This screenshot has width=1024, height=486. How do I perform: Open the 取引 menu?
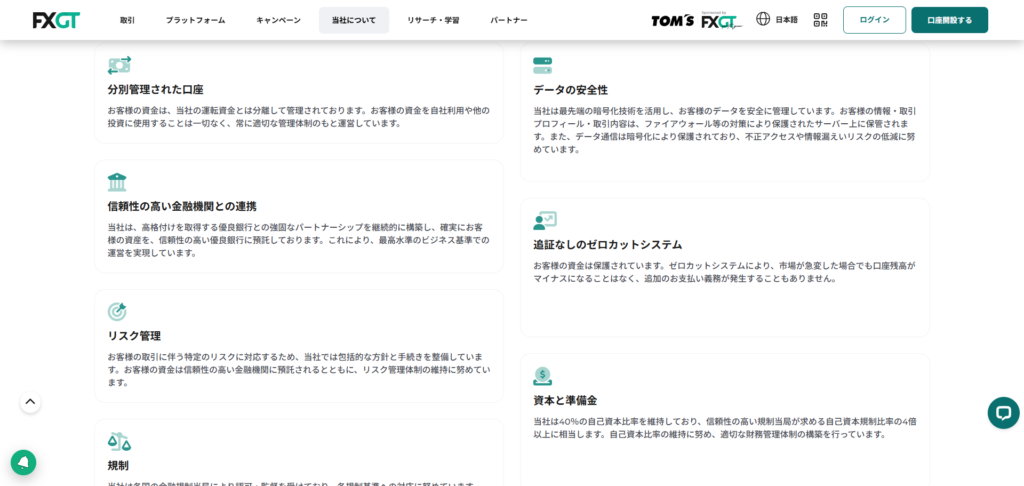coord(127,20)
